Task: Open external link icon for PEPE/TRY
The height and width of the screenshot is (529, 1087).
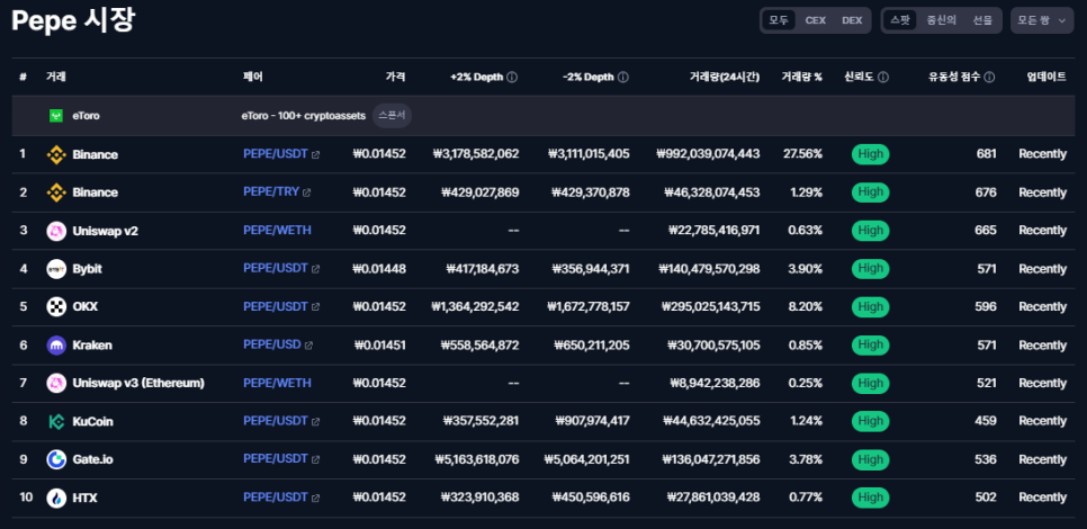Action: [306, 193]
